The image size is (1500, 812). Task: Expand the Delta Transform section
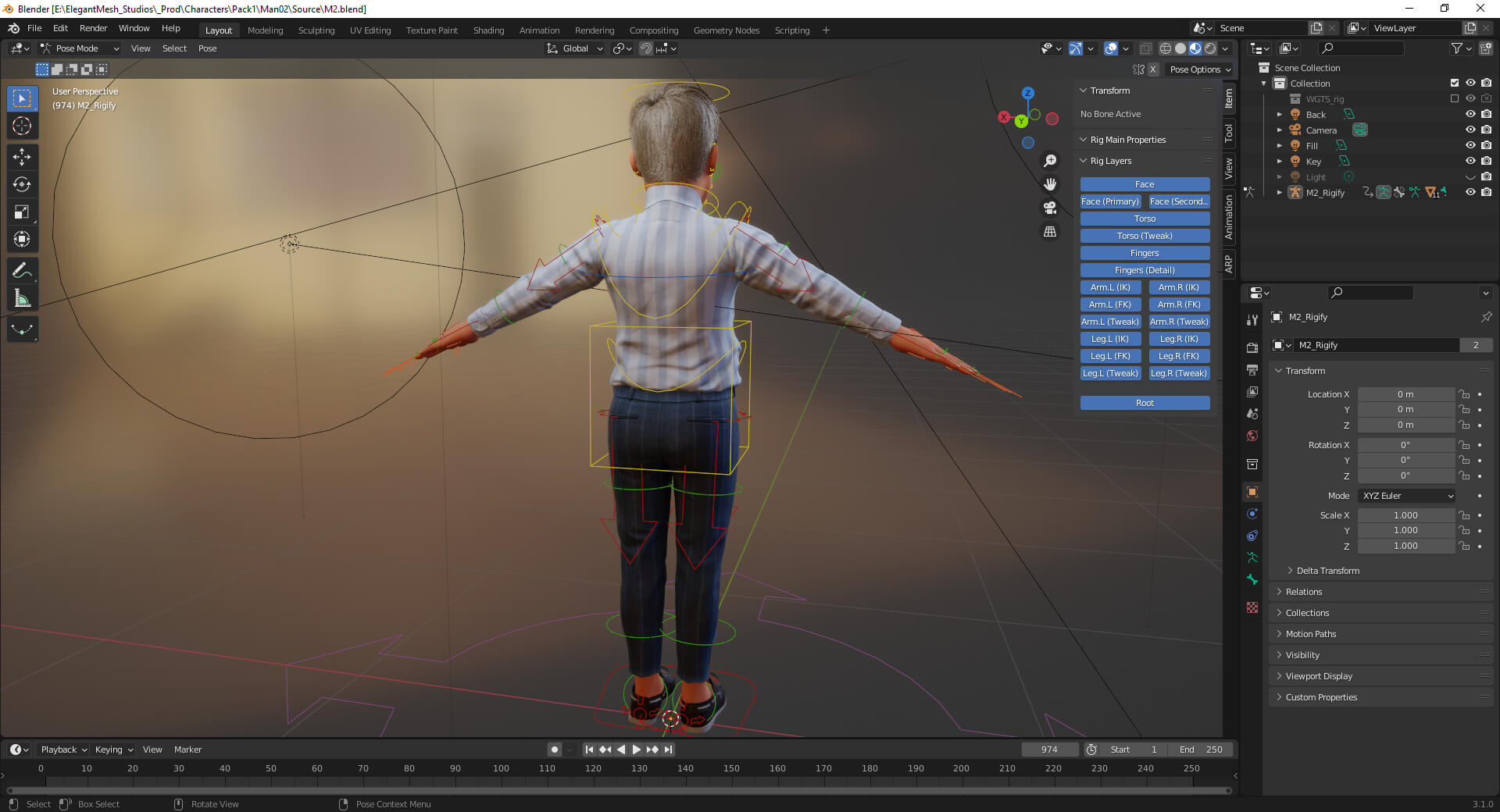1327,571
